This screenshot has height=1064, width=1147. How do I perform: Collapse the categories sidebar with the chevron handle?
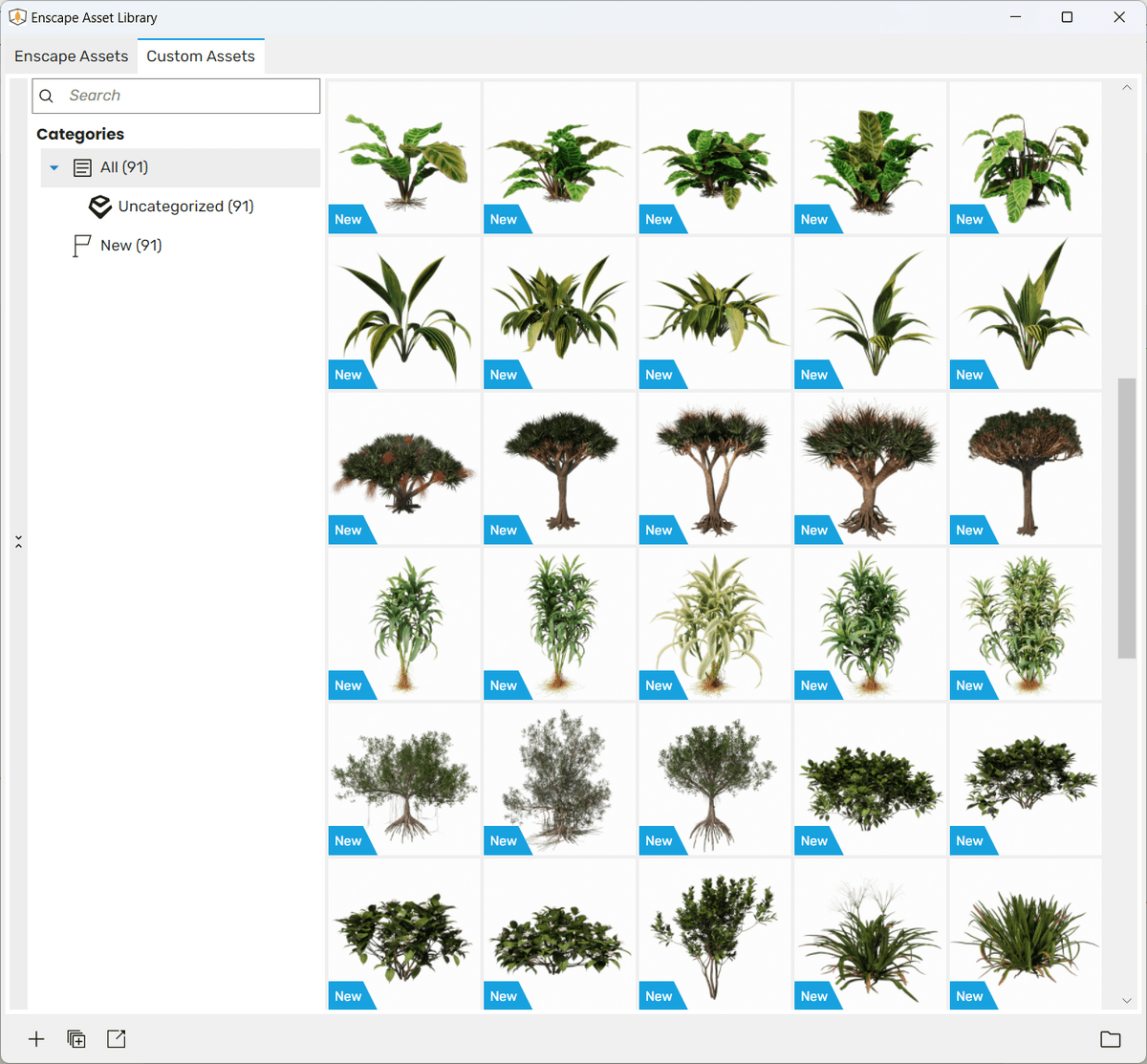(x=18, y=542)
